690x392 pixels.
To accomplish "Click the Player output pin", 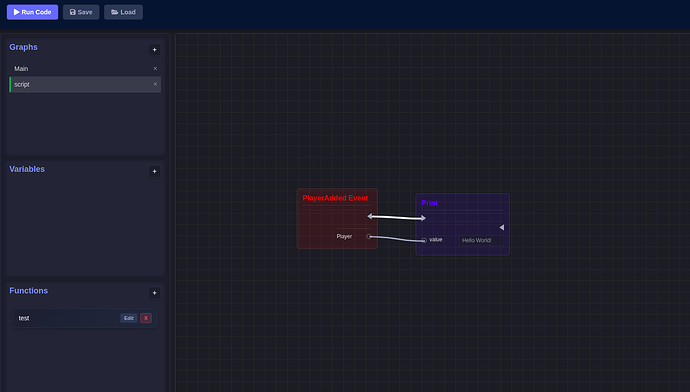I will [369, 237].
